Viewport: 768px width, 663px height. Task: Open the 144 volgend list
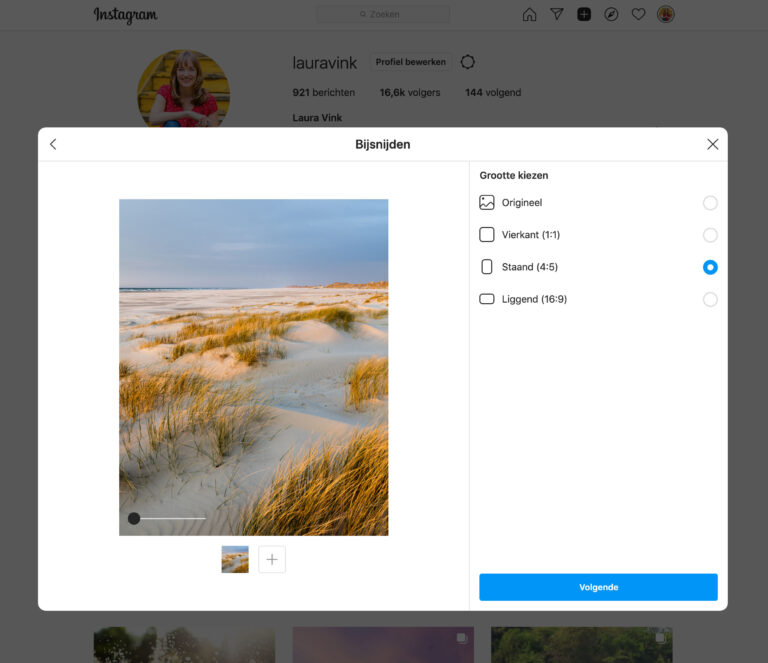pos(493,93)
